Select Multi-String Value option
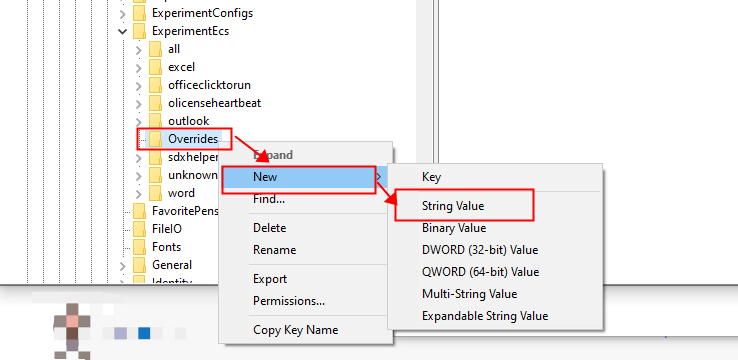The height and width of the screenshot is (360, 738). [495, 294]
